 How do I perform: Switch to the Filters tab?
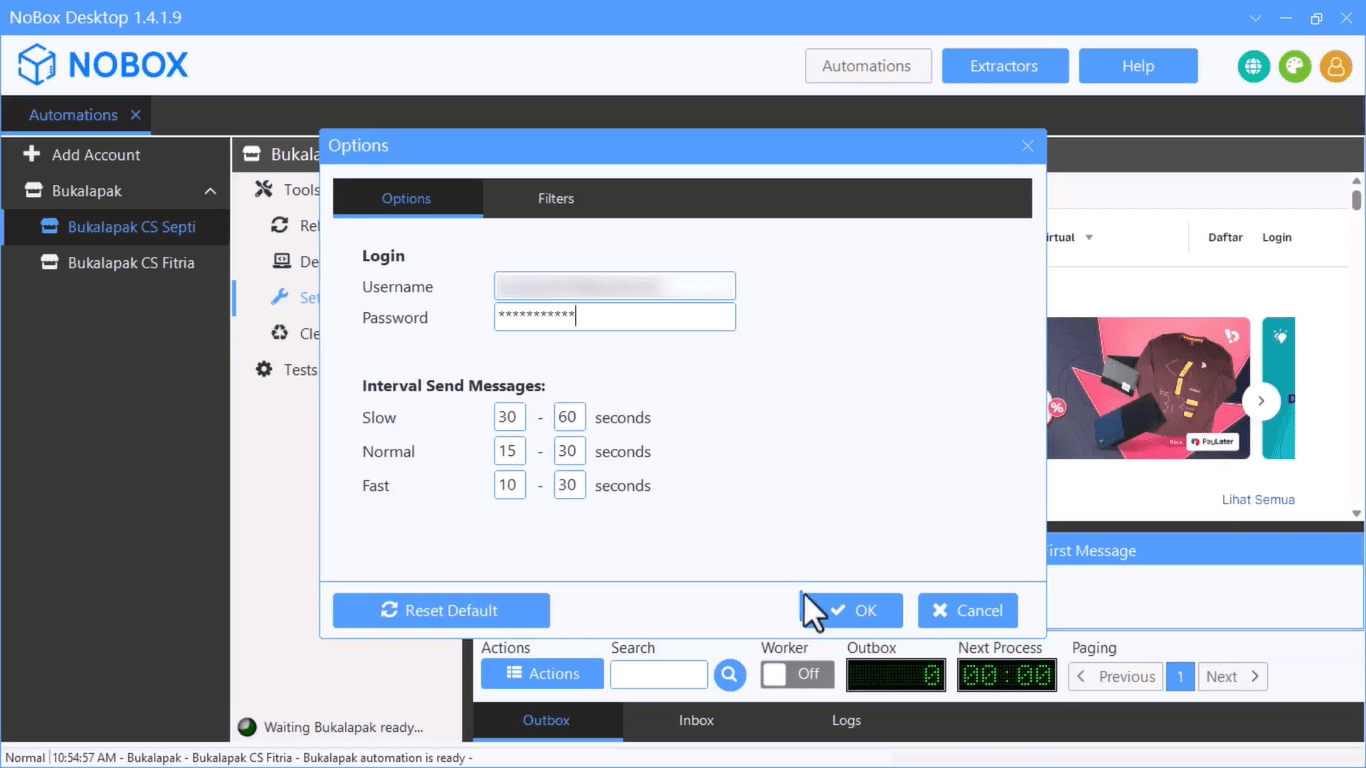(x=556, y=198)
